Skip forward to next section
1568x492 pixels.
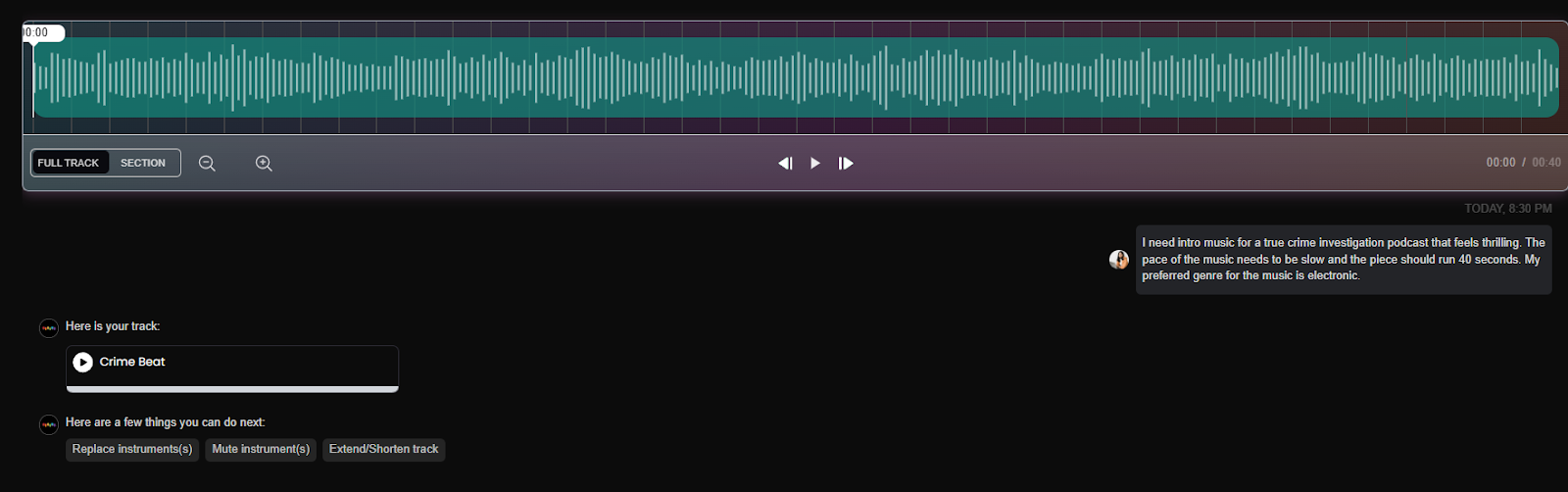(846, 164)
